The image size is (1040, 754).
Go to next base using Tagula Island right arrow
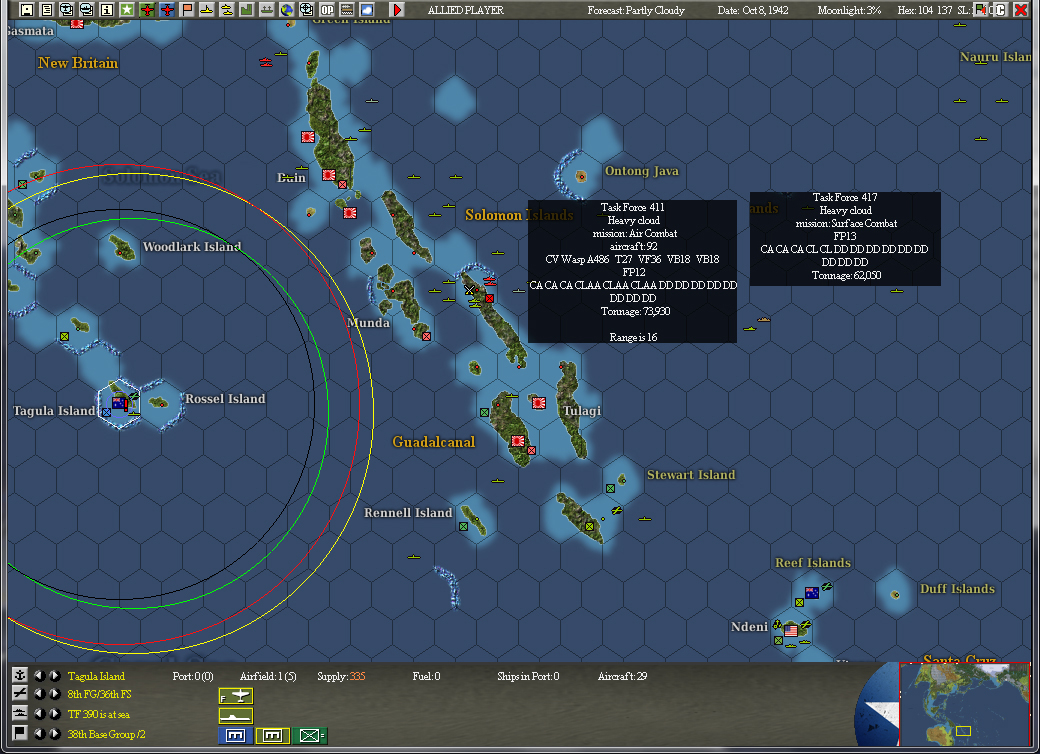[55, 676]
